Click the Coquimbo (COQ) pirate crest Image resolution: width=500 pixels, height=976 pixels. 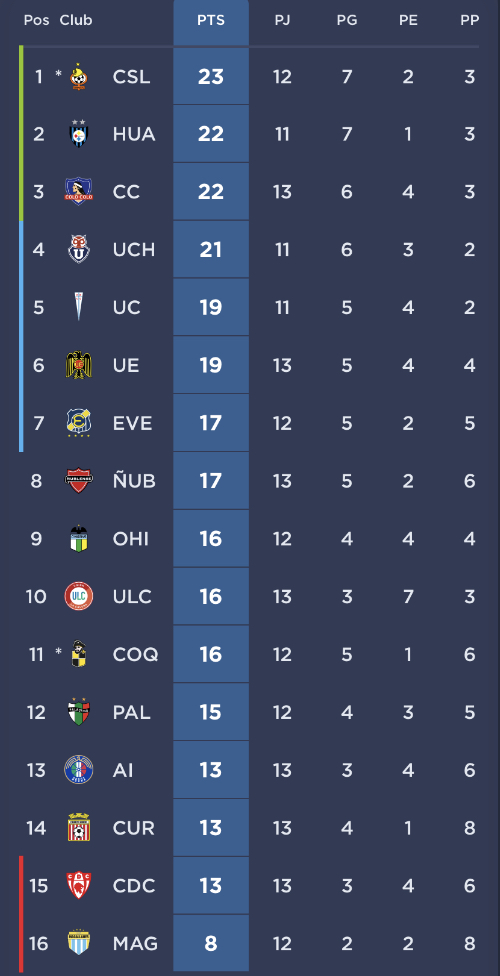coord(78,654)
